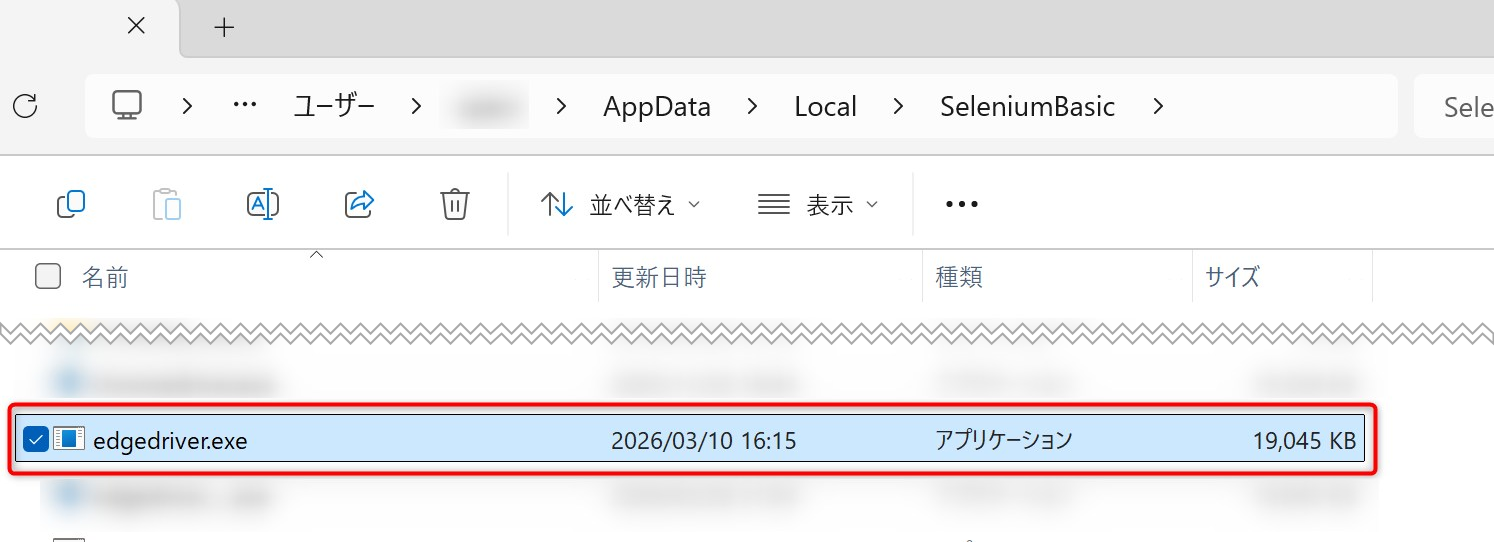
Task: Go to the Local folder breadcrumb
Action: point(825,107)
